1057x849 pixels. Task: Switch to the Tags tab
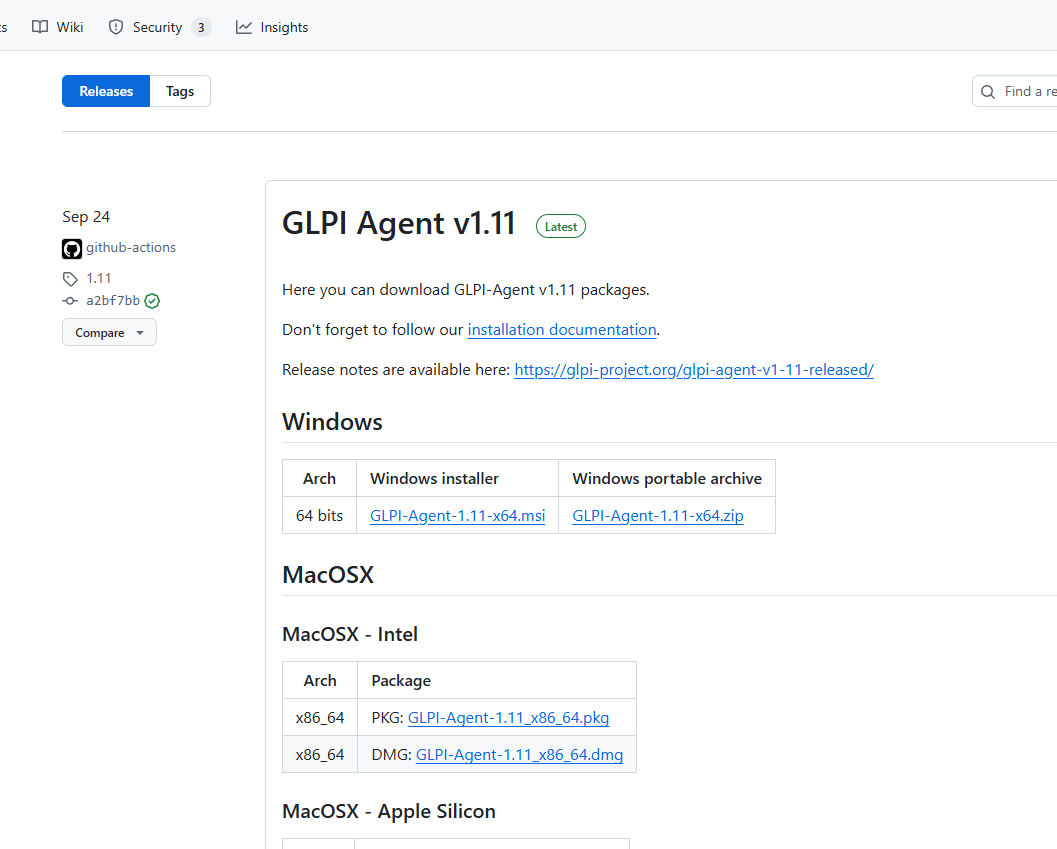tap(180, 91)
